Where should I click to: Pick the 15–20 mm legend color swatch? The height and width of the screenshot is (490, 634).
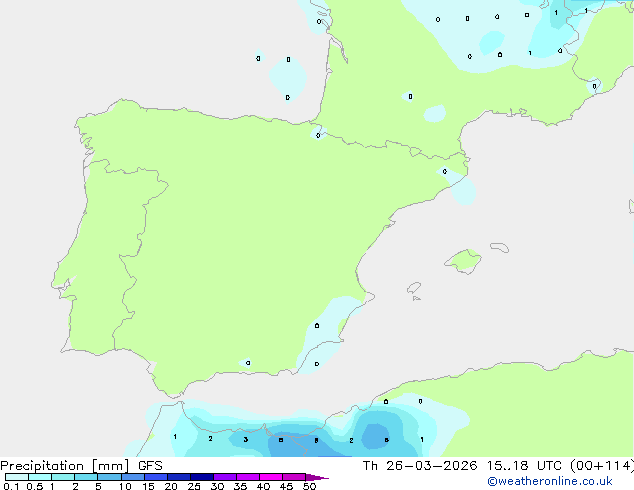156,477
